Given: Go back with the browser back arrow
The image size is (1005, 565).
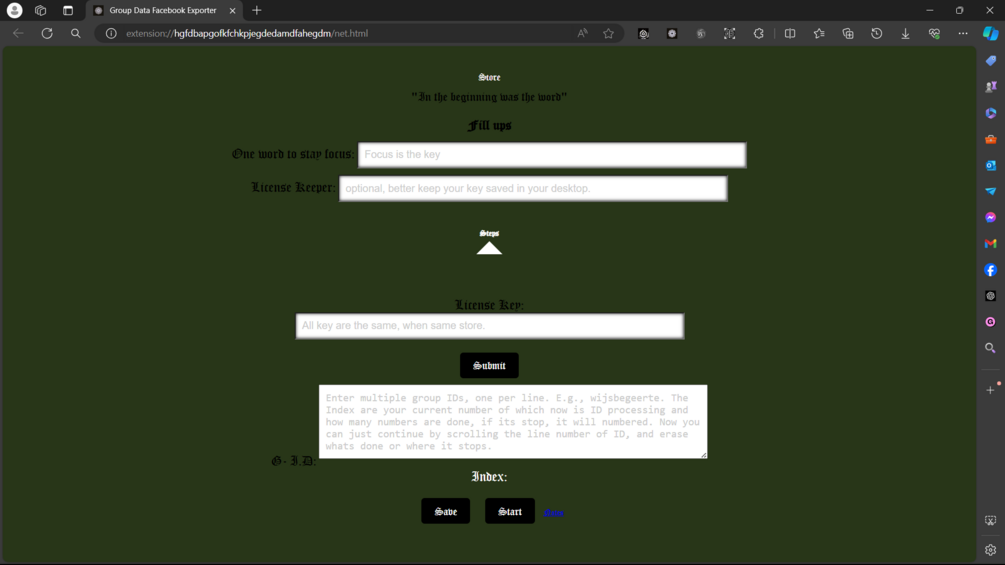Looking at the screenshot, I should (x=18, y=33).
